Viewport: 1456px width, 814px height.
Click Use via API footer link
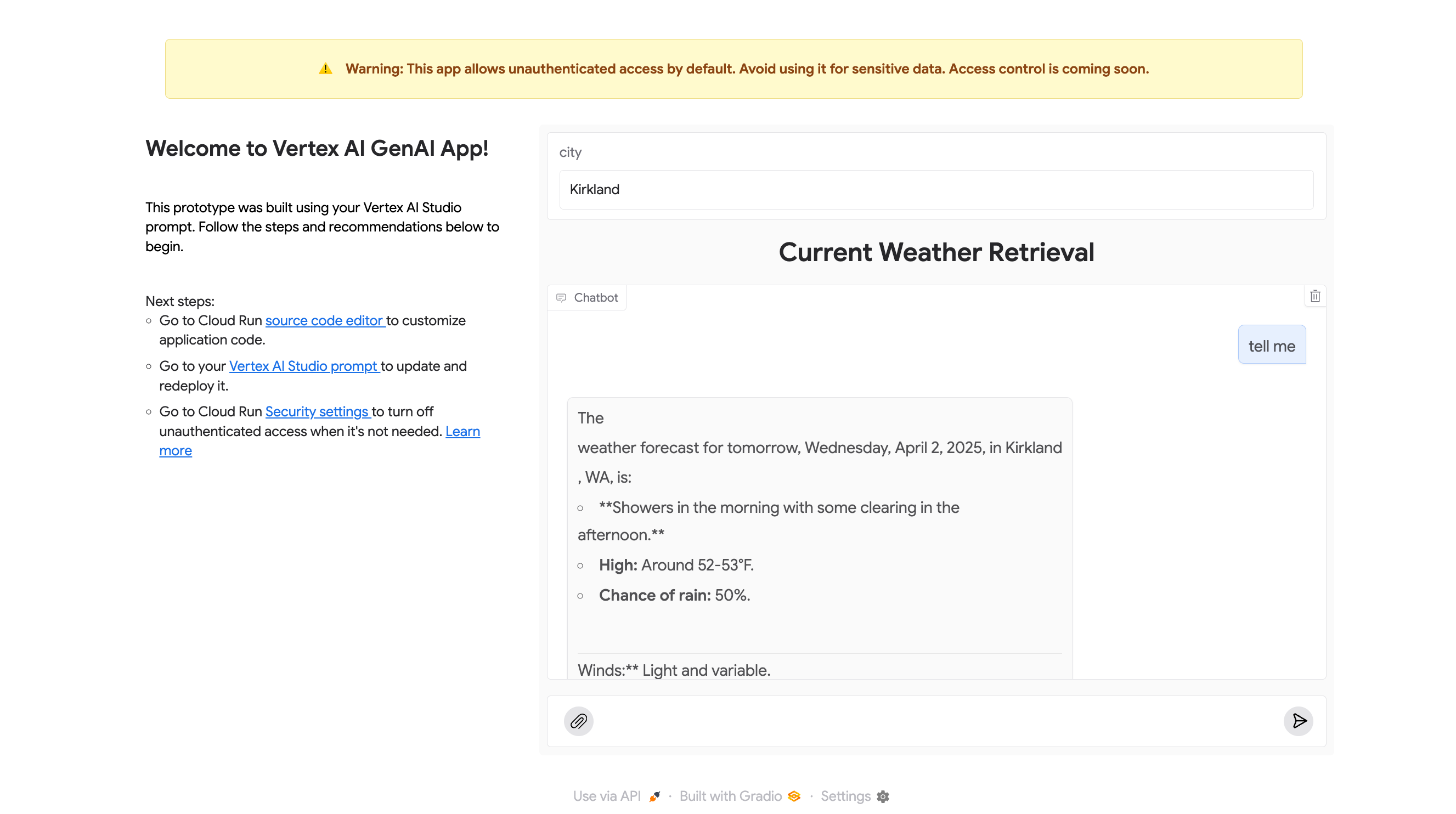606,796
